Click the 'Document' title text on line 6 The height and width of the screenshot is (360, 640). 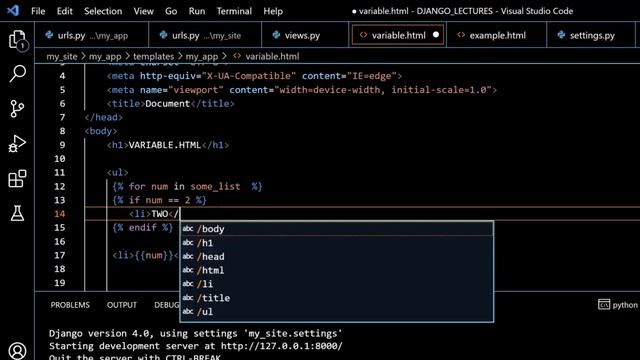167,104
